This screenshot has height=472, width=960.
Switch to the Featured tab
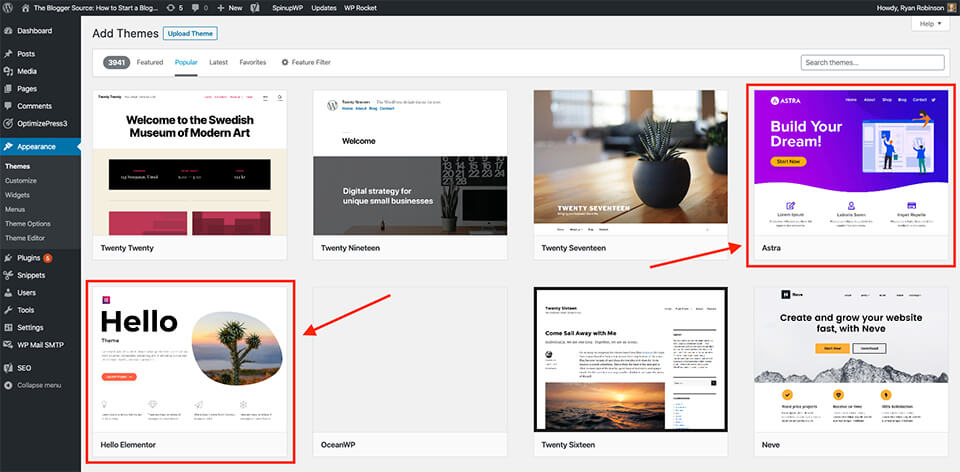click(x=150, y=62)
